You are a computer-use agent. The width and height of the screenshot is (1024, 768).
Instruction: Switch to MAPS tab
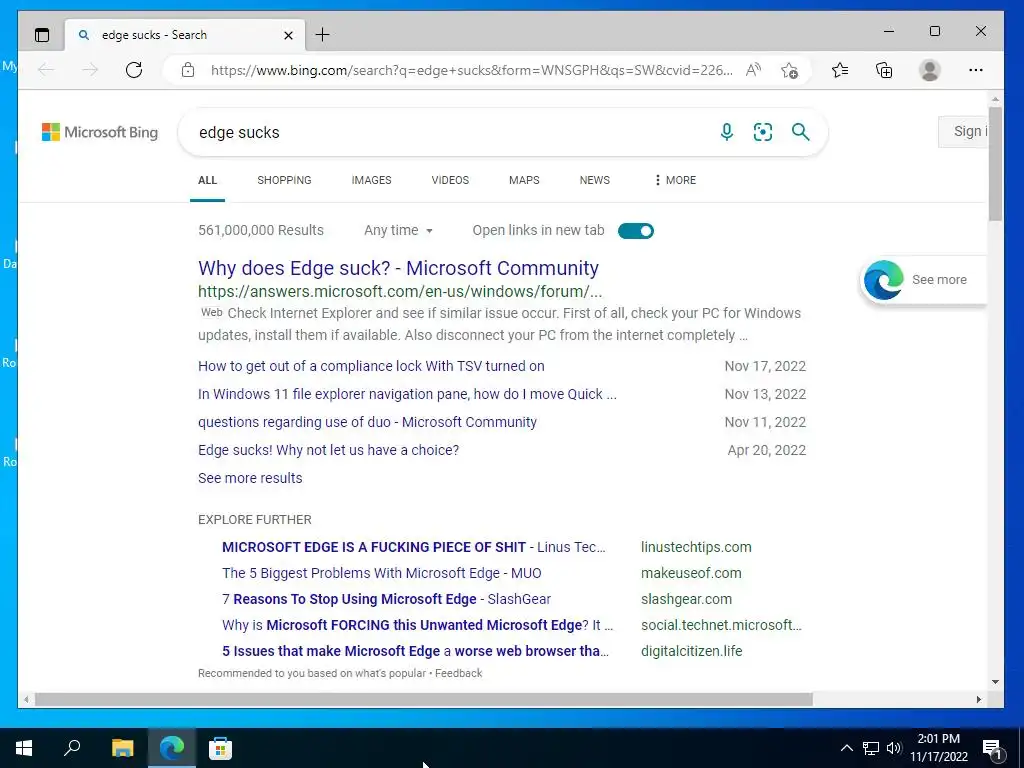coord(524,180)
